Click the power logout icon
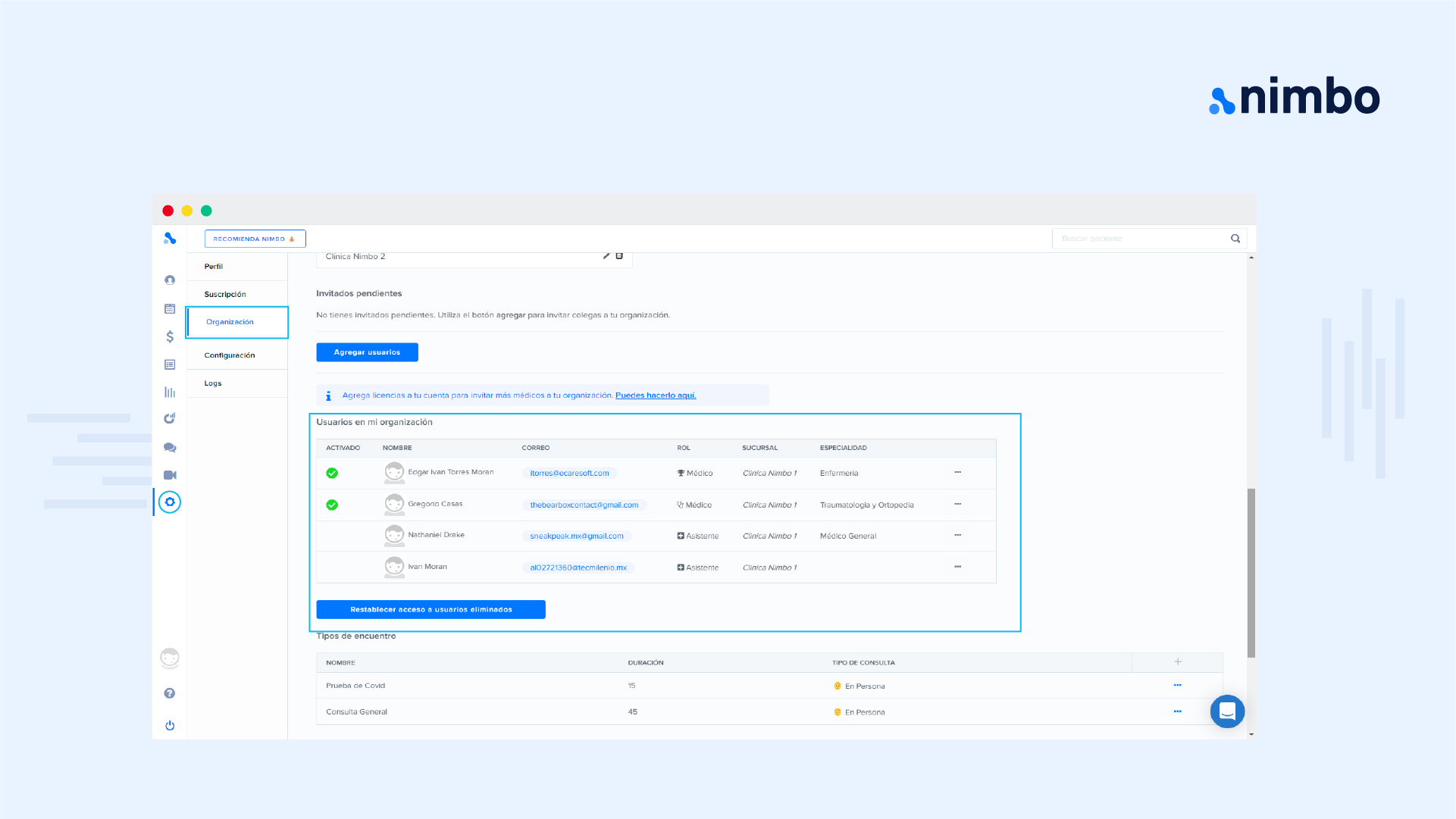This screenshot has height=819, width=1456. coord(170,725)
